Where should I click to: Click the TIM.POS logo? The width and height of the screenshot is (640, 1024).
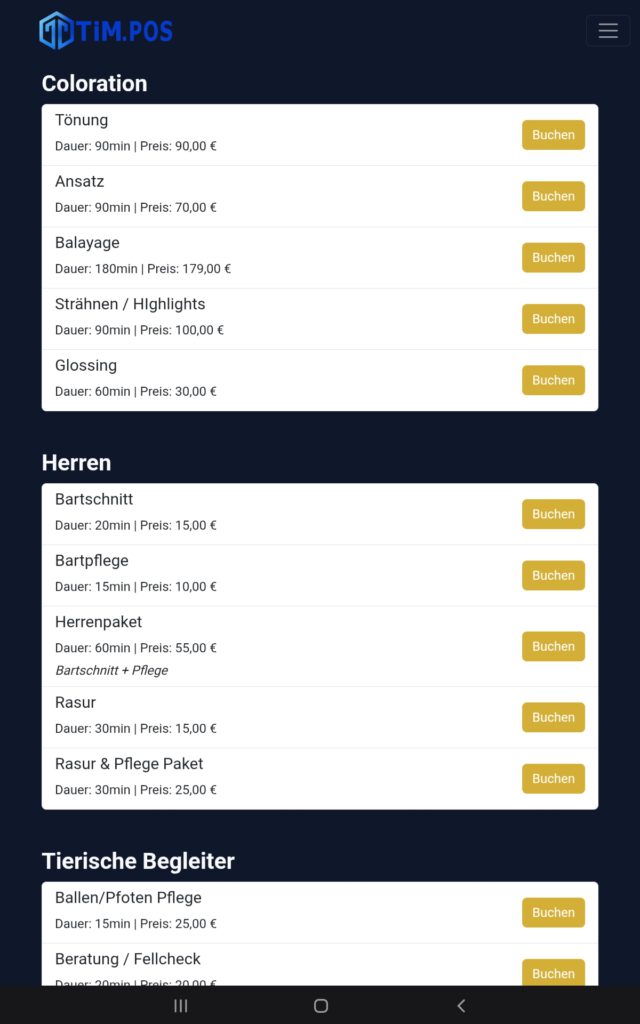[x=106, y=31]
